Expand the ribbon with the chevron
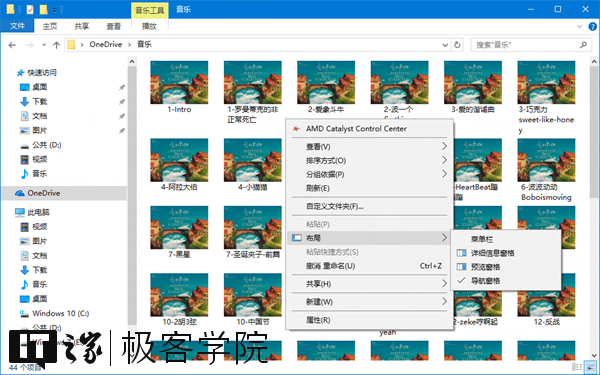This screenshot has width=600, height=375. pos(579,26)
